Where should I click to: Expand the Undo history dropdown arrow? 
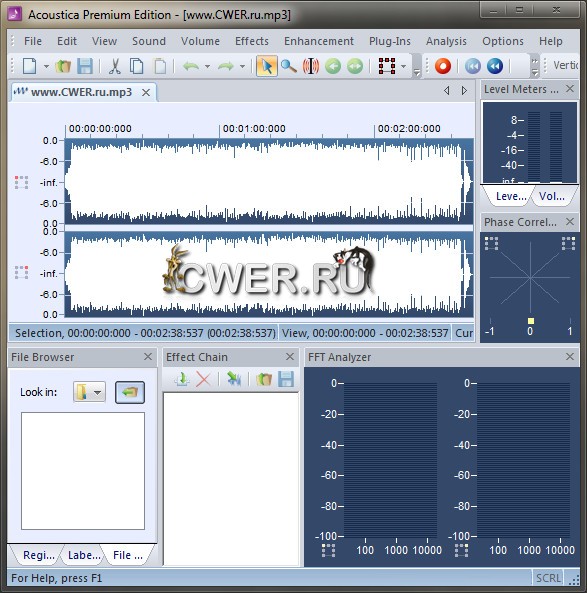pyautogui.click(x=207, y=66)
